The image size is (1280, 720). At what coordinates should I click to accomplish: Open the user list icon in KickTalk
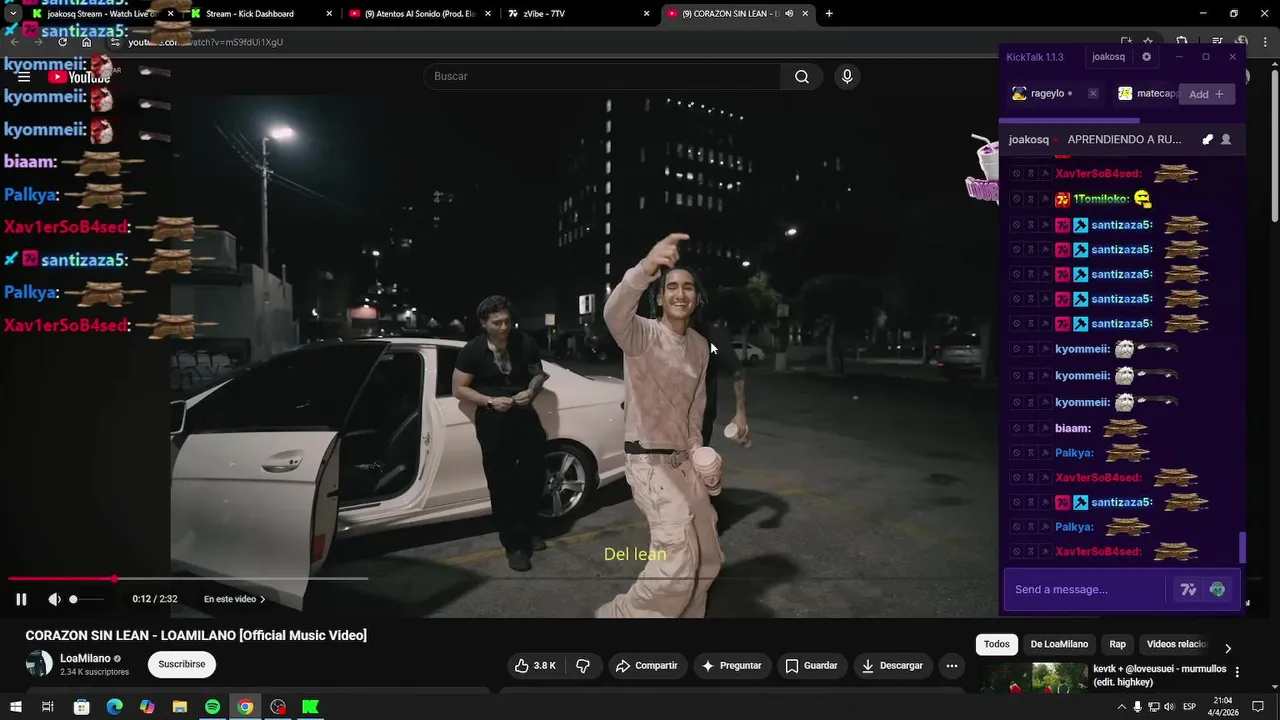(1226, 139)
